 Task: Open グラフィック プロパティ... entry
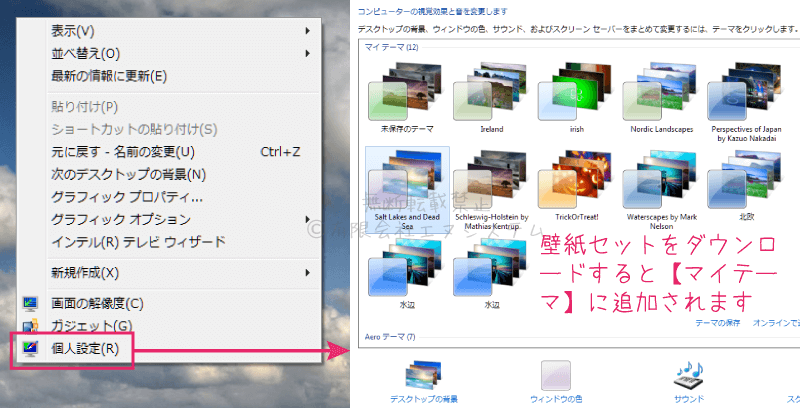[168, 197]
